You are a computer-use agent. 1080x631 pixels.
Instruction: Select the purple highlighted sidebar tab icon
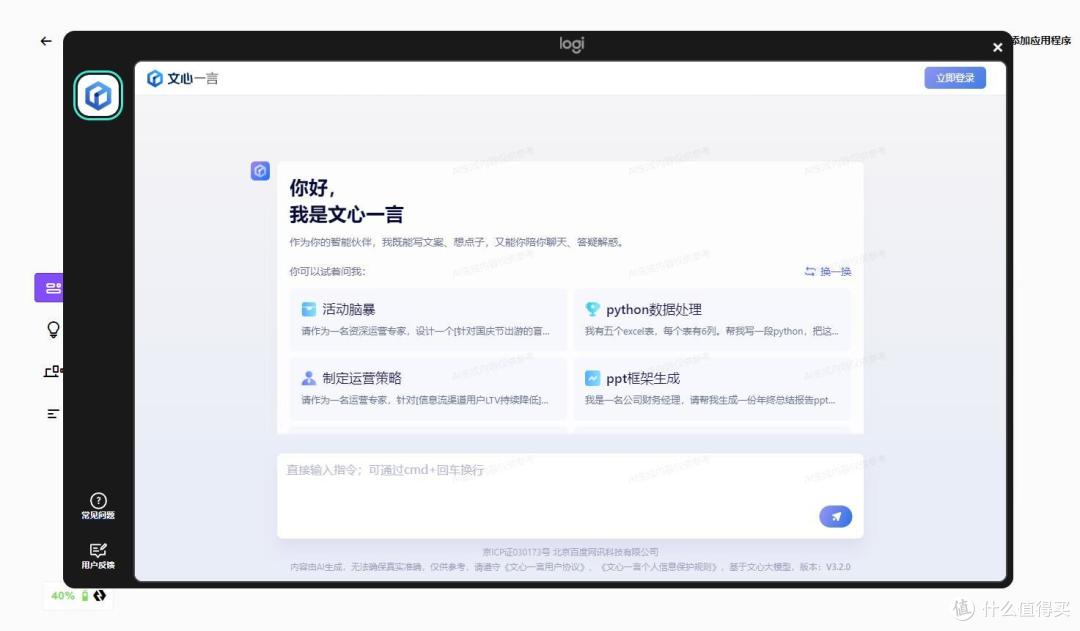click(x=50, y=287)
